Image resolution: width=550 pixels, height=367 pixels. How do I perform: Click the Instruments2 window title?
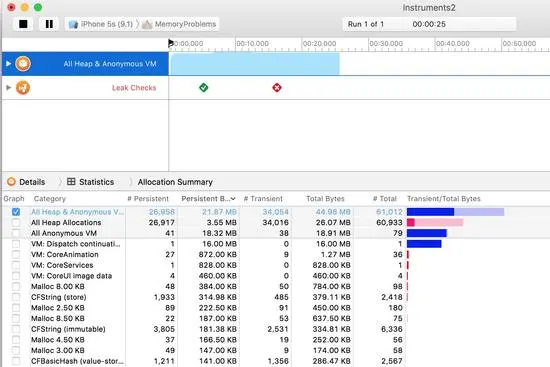(429, 8)
